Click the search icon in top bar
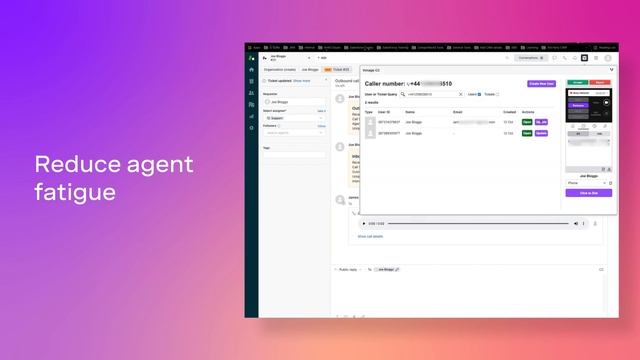Image resolution: width=640 pixels, height=360 pixels. pos(507,58)
